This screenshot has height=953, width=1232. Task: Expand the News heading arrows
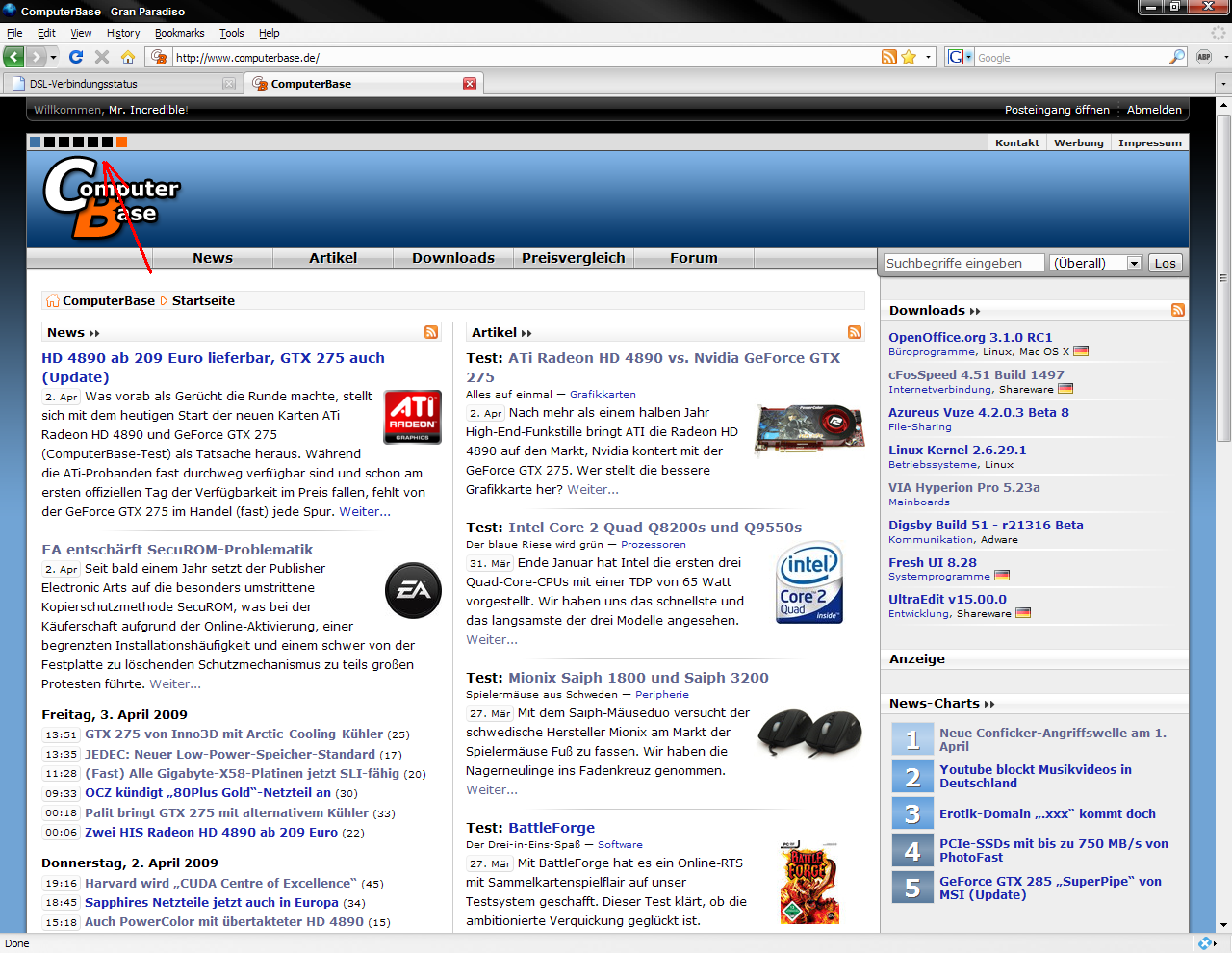(x=94, y=333)
